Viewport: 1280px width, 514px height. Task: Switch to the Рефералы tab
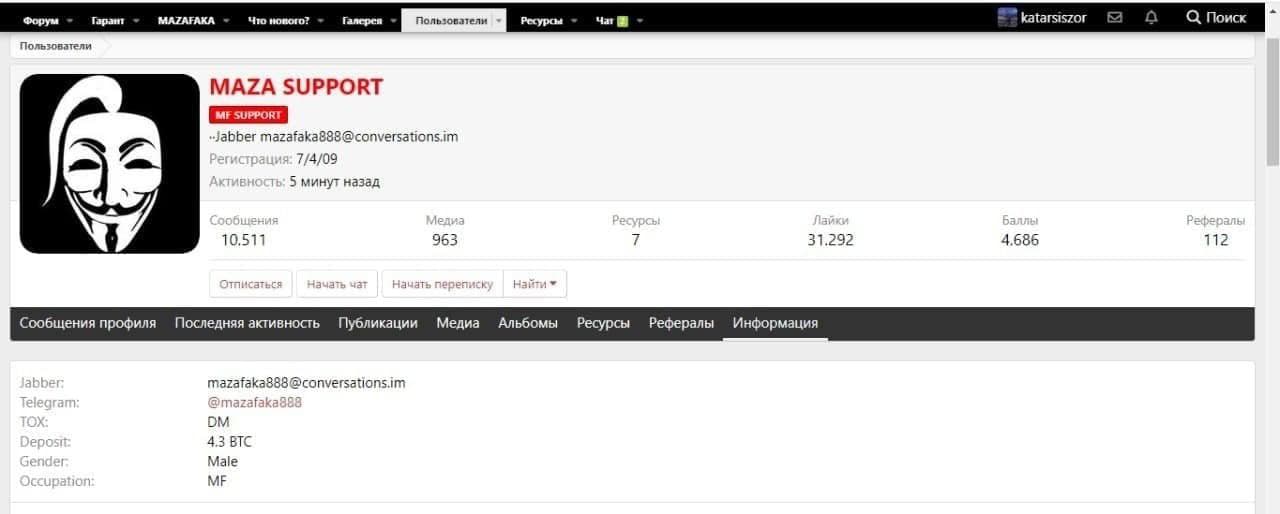tap(681, 323)
